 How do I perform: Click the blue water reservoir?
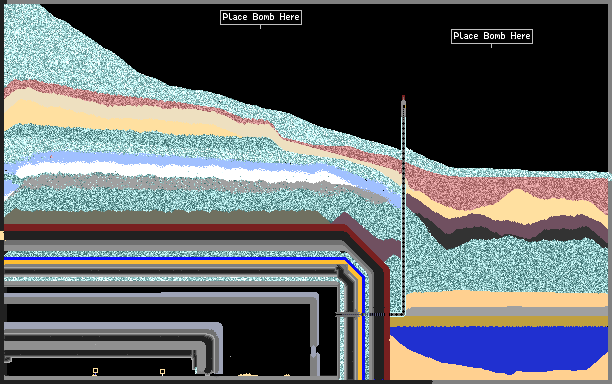coord(500,347)
